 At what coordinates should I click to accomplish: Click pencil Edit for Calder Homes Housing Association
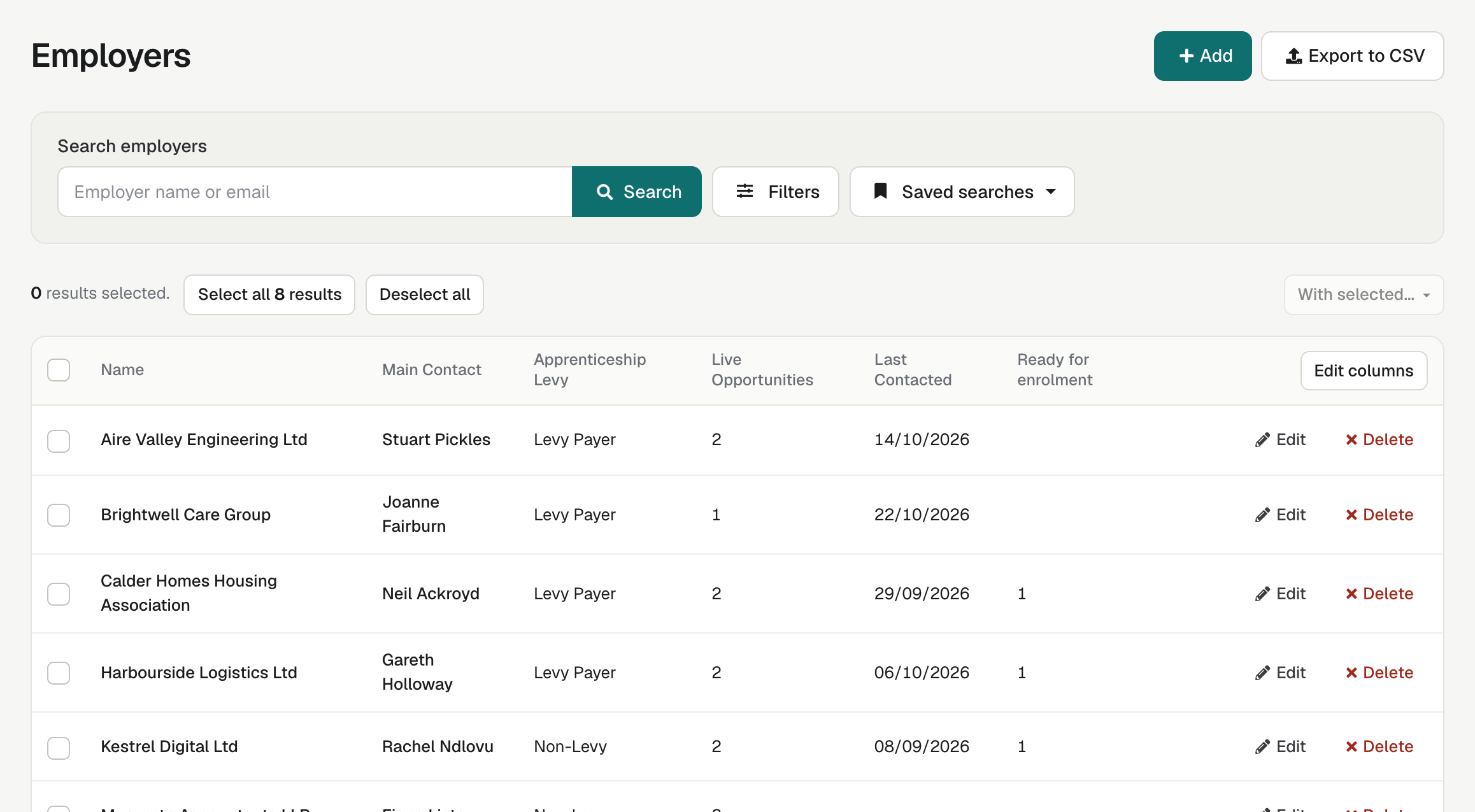click(x=1280, y=594)
